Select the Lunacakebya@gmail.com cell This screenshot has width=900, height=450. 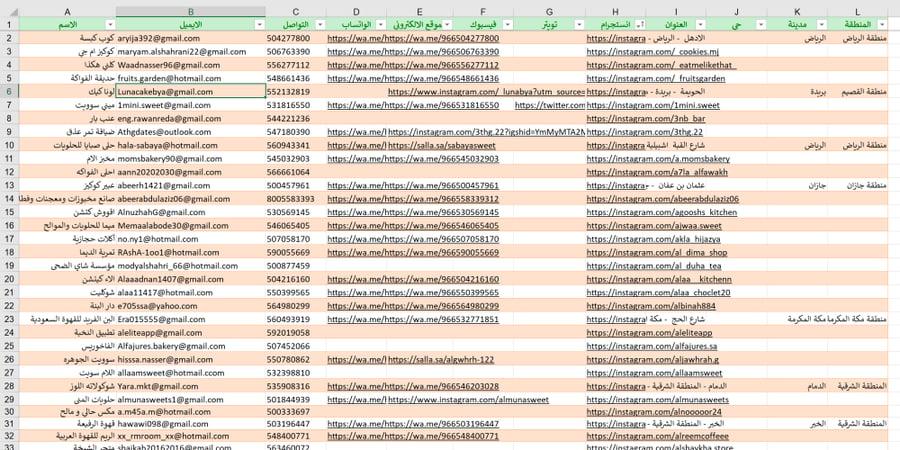click(x=191, y=92)
